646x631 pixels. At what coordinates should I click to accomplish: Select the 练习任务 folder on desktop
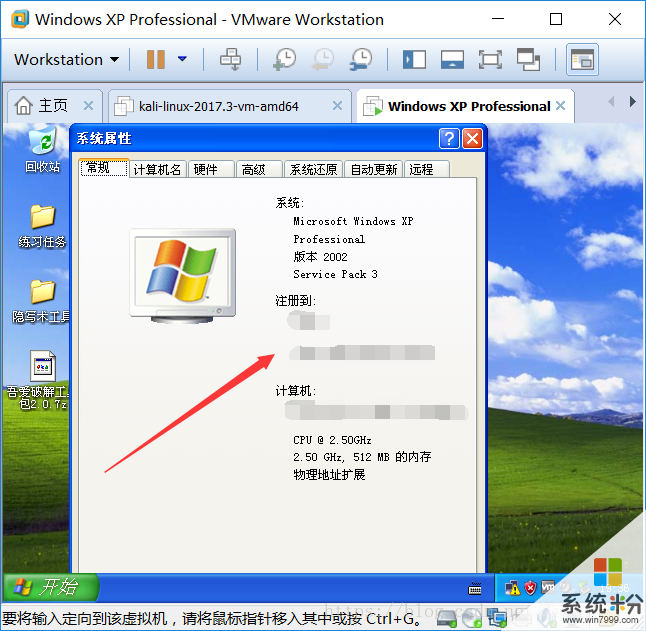click(x=42, y=227)
